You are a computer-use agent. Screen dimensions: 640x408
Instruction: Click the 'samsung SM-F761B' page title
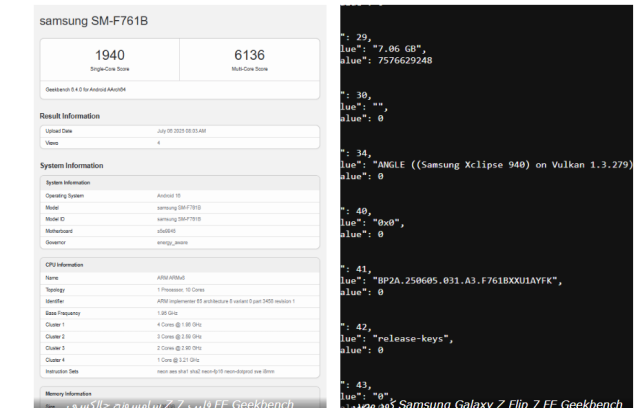[x=93, y=21]
